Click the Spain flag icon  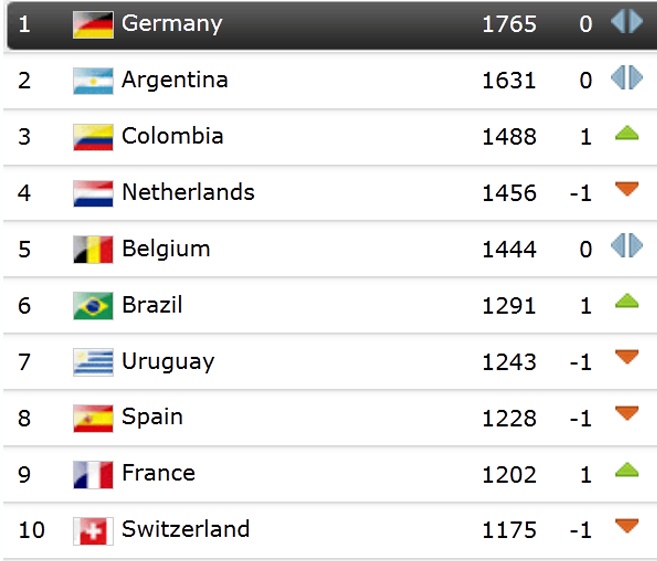point(93,418)
